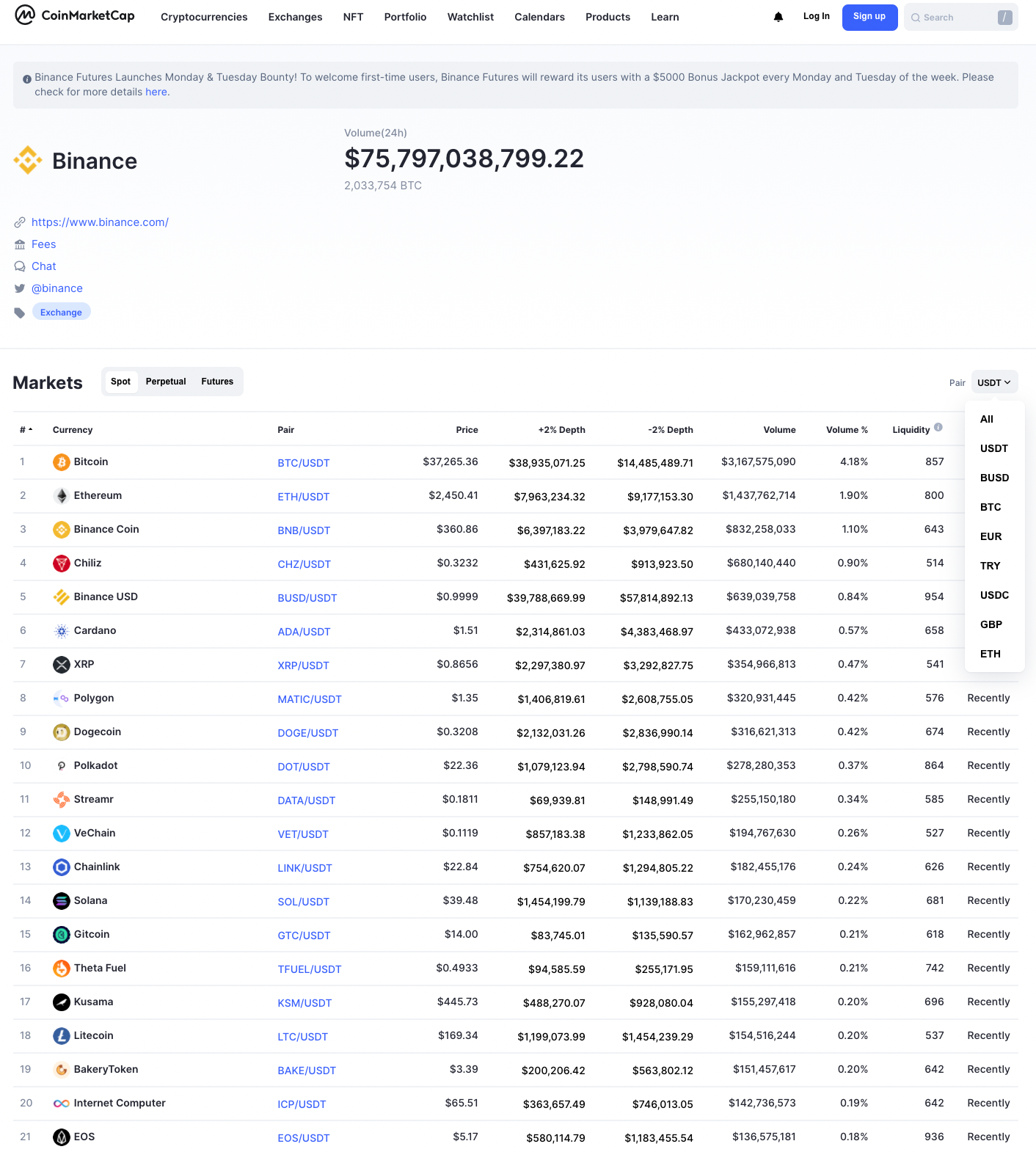Viewport: 1036px width, 1152px height.
Task: Open the Learn menu
Action: click(665, 17)
